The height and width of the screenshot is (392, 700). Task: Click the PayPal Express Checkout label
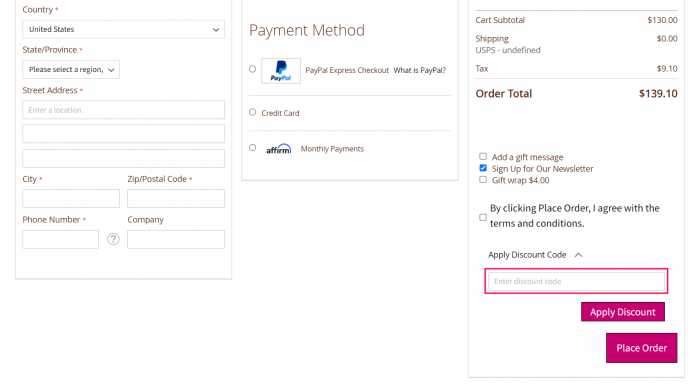(x=347, y=70)
